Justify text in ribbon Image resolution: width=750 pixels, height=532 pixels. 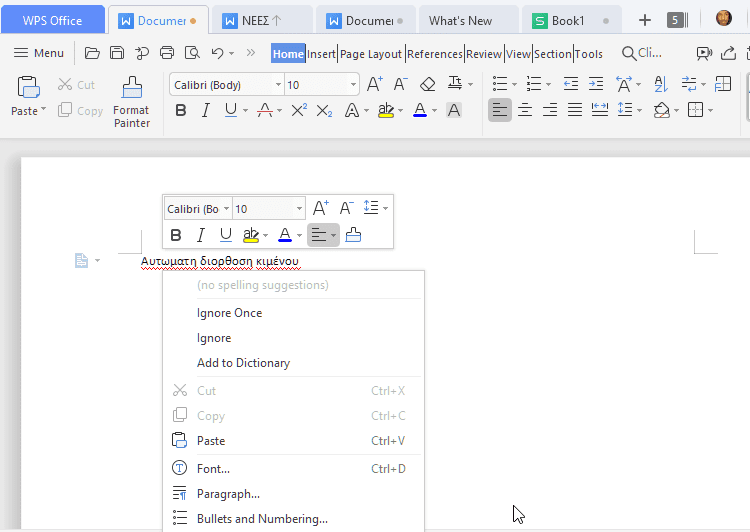[x=574, y=110]
